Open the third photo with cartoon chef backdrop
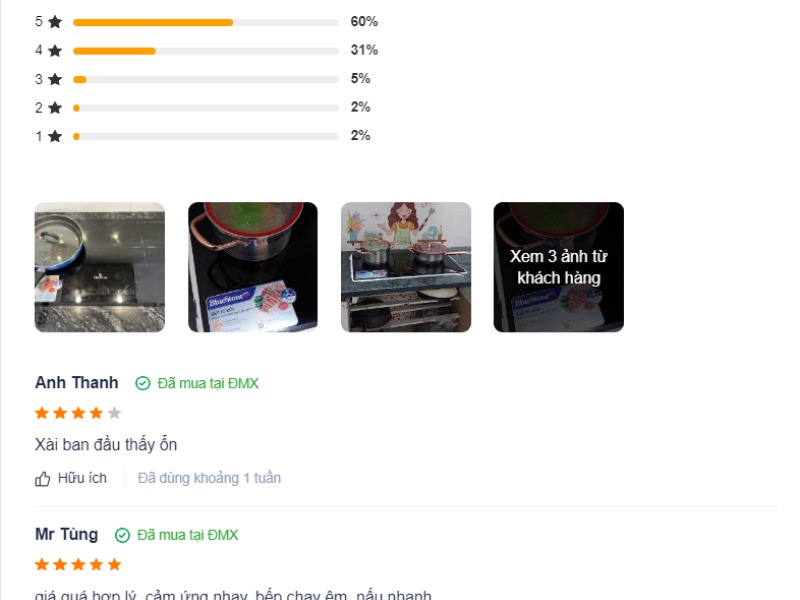Image resolution: width=800 pixels, height=600 pixels. (x=406, y=267)
